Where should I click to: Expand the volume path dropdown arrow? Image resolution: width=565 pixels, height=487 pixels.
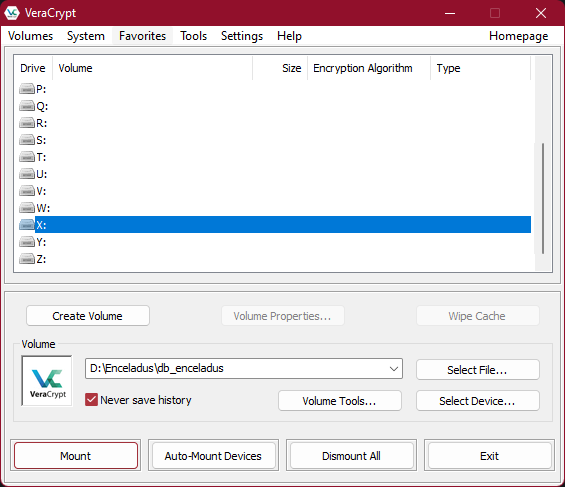(x=394, y=368)
